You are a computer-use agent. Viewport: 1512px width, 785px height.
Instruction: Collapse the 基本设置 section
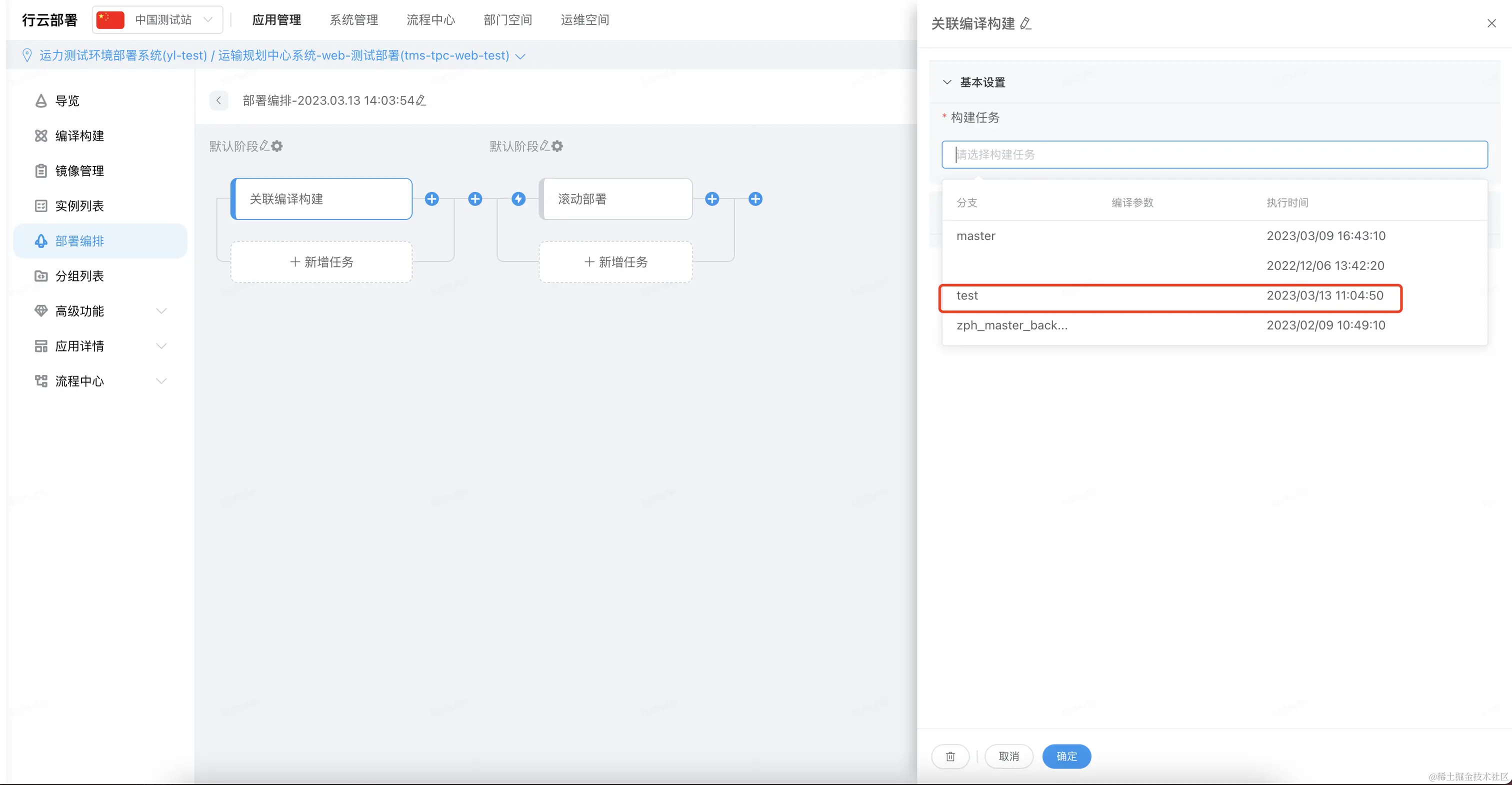point(947,82)
